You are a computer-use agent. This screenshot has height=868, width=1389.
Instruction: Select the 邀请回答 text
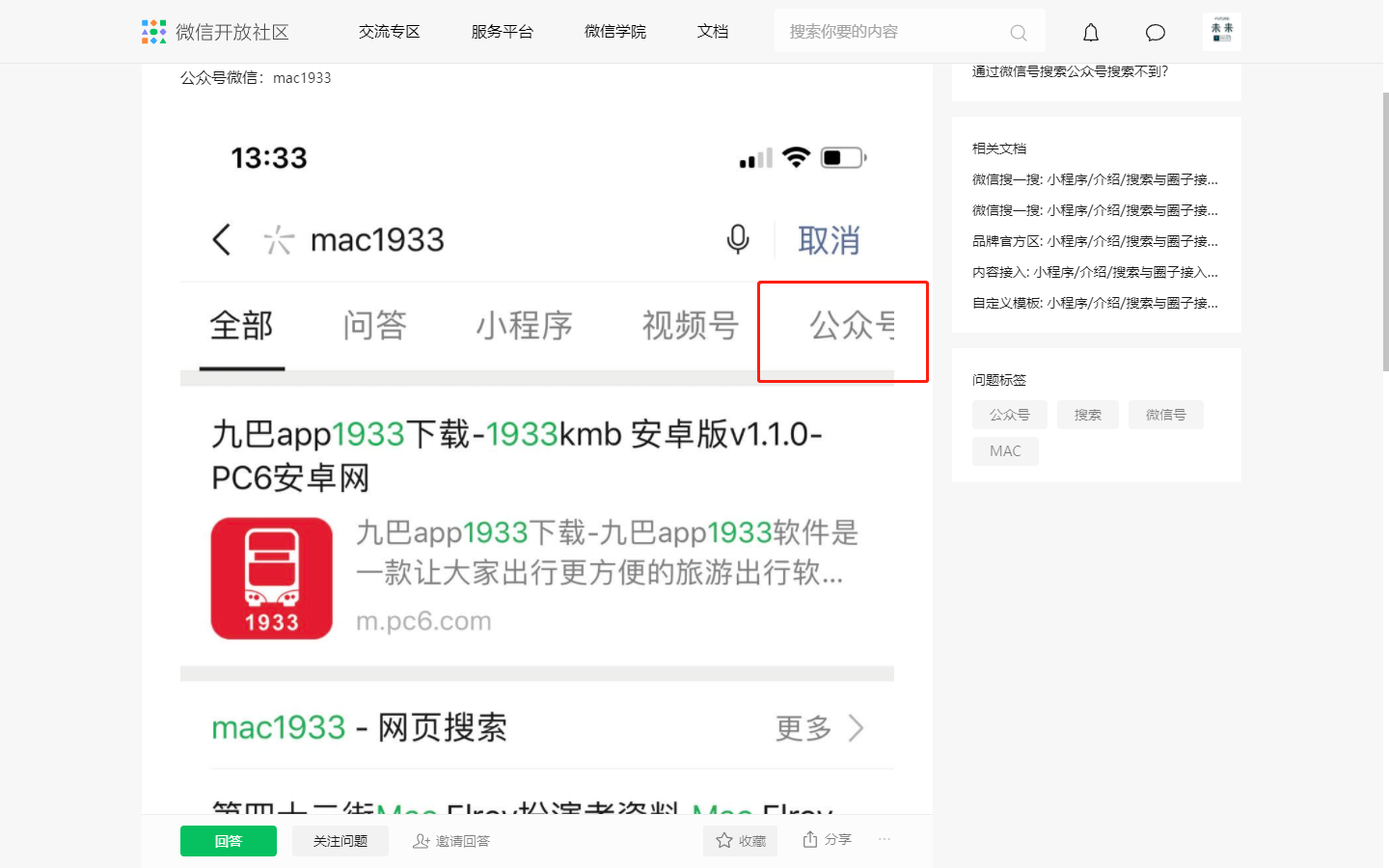[463, 841]
